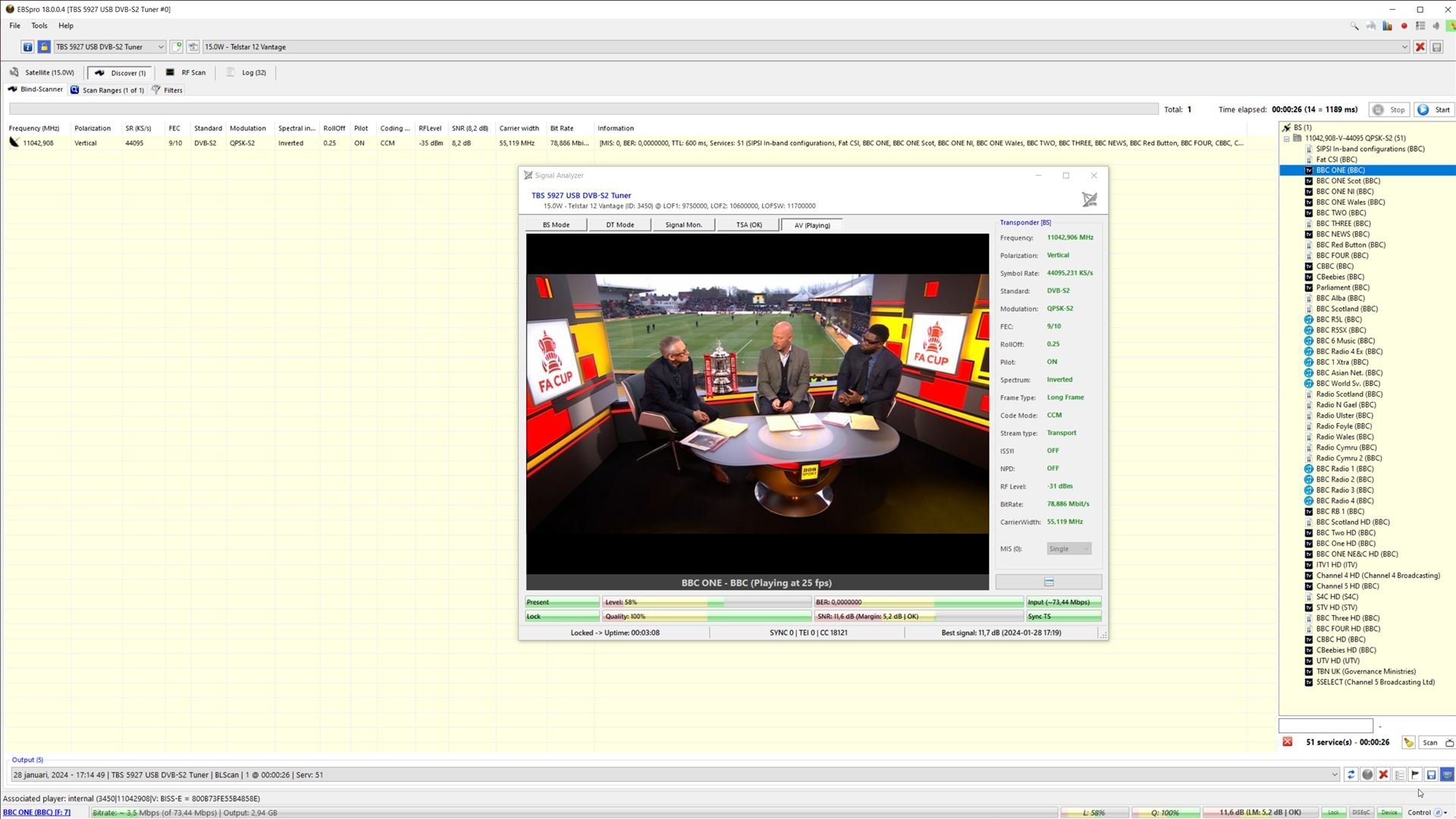Open Signal Mon. tab in Signal Analyzer
The image size is (1456, 819).
(x=683, y=225)
